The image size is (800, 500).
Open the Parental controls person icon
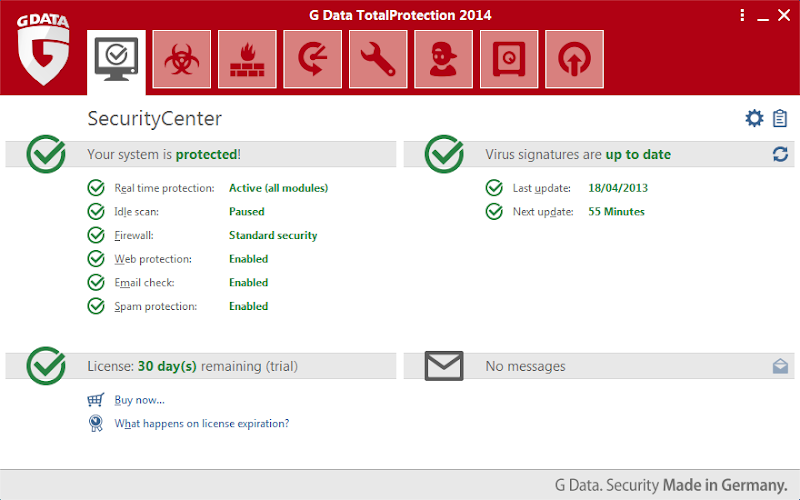pyautogui.click(x=443, y=59)
